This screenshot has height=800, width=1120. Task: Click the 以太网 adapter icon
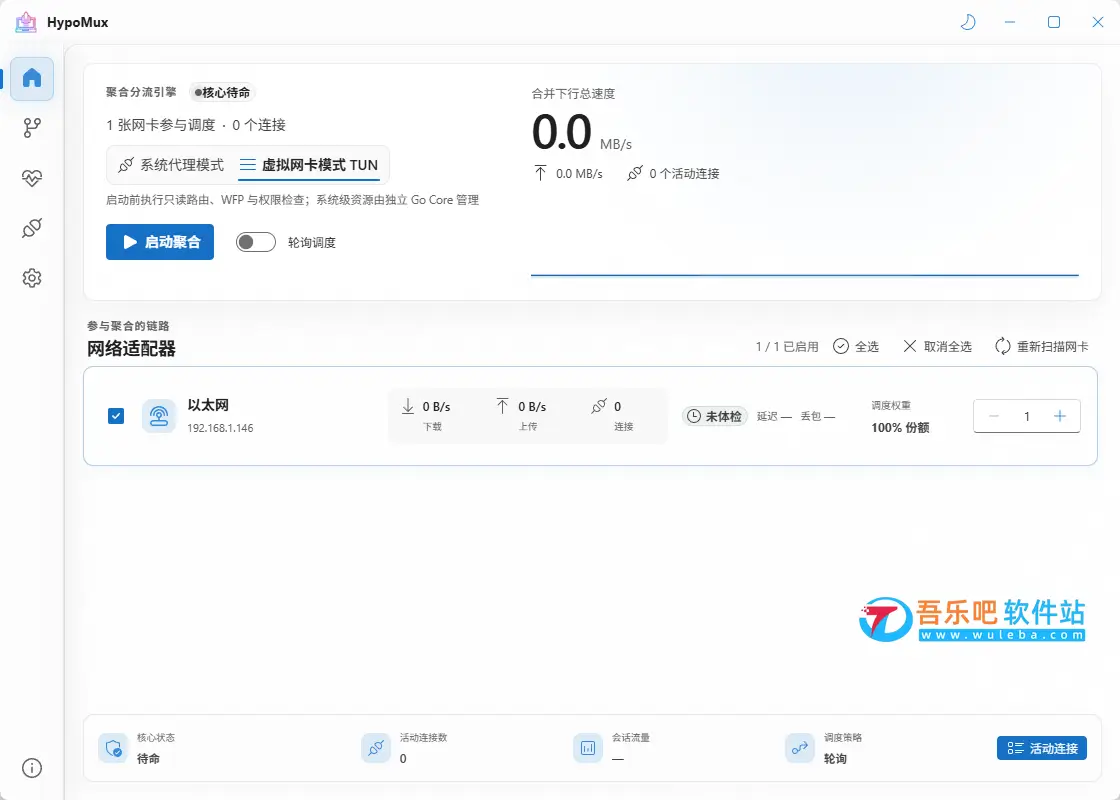click(159, 416)
